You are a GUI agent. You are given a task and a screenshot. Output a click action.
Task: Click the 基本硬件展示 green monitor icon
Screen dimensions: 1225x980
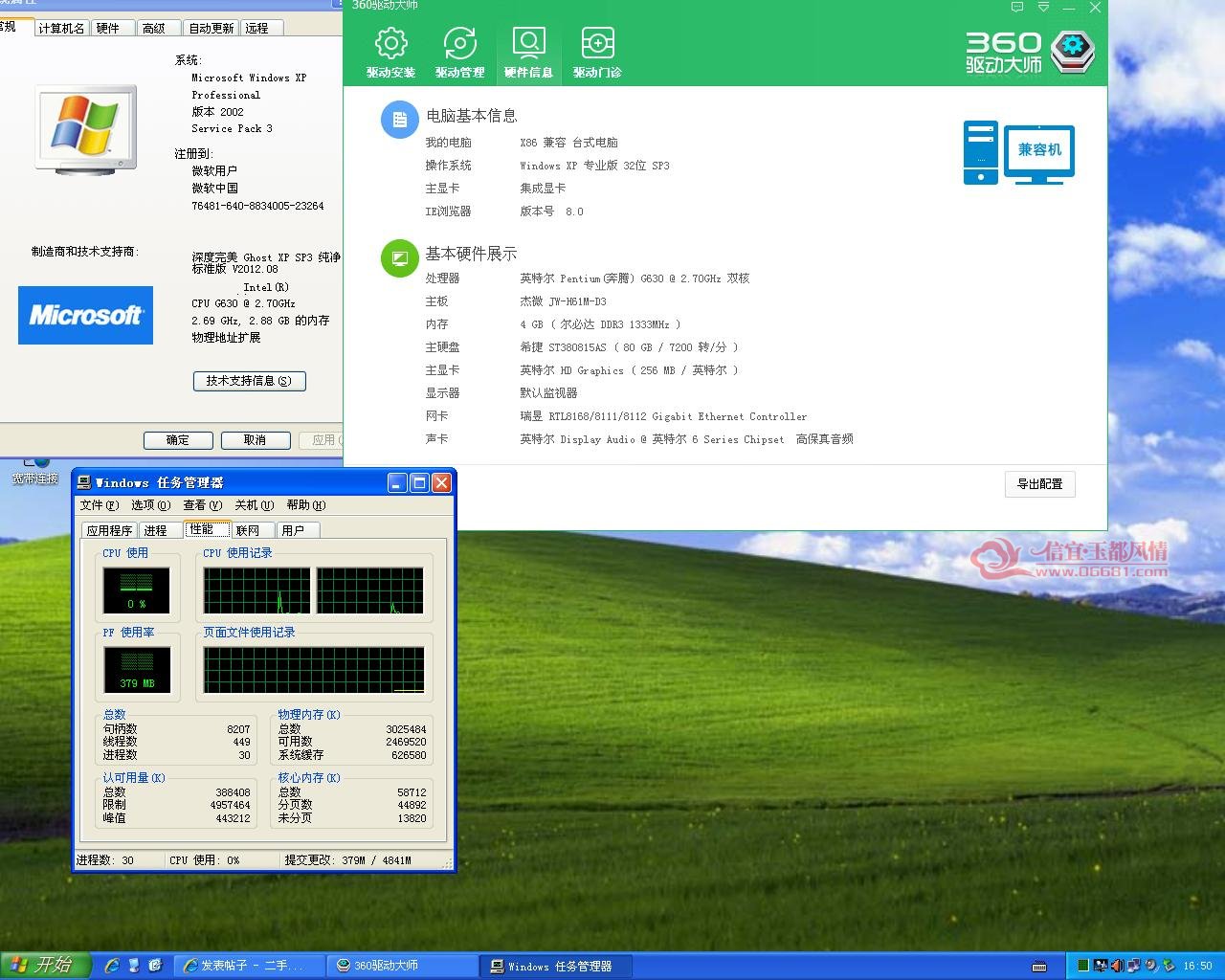[399, 258]
